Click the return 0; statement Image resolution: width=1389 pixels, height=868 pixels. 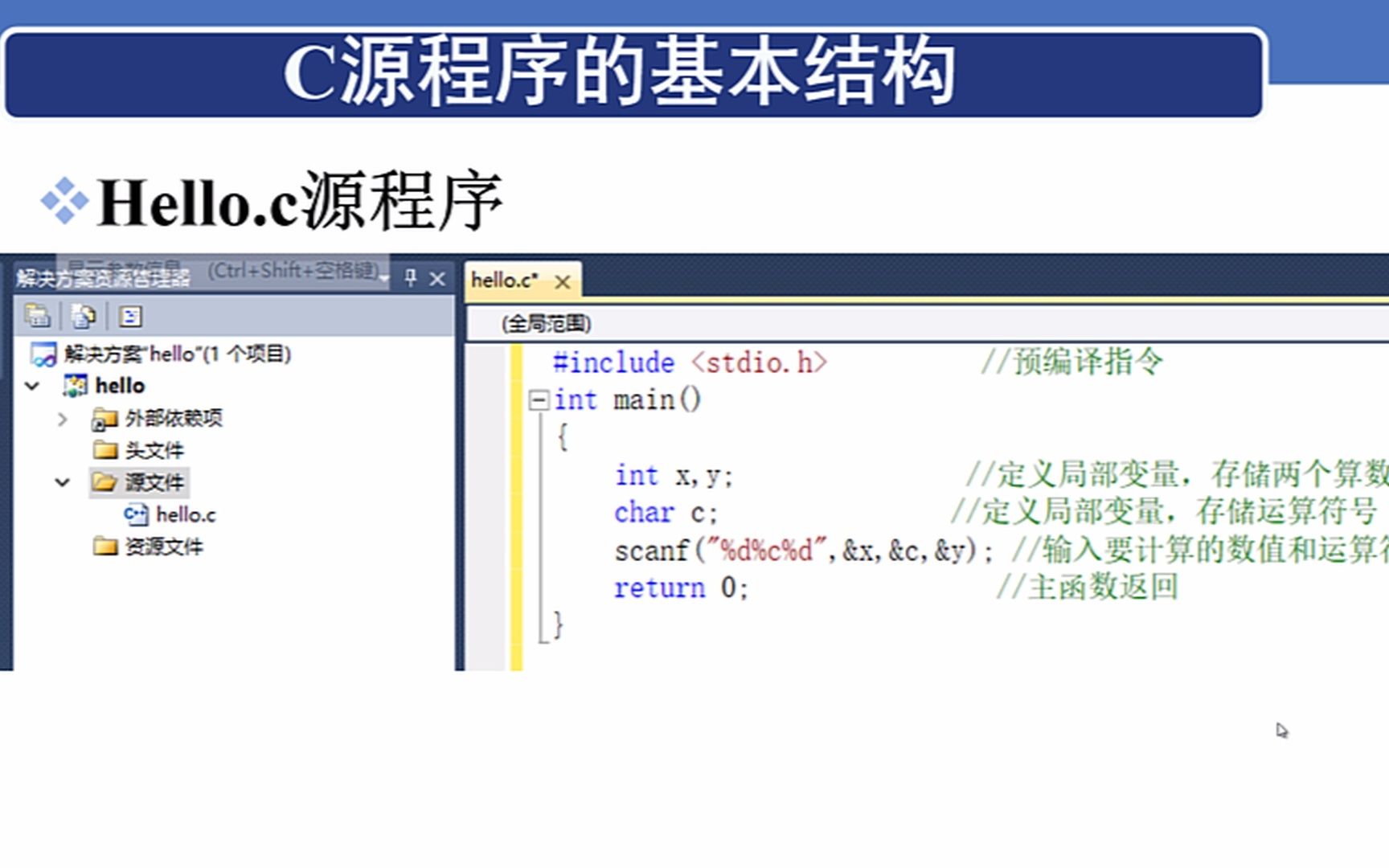pos(681,588)
